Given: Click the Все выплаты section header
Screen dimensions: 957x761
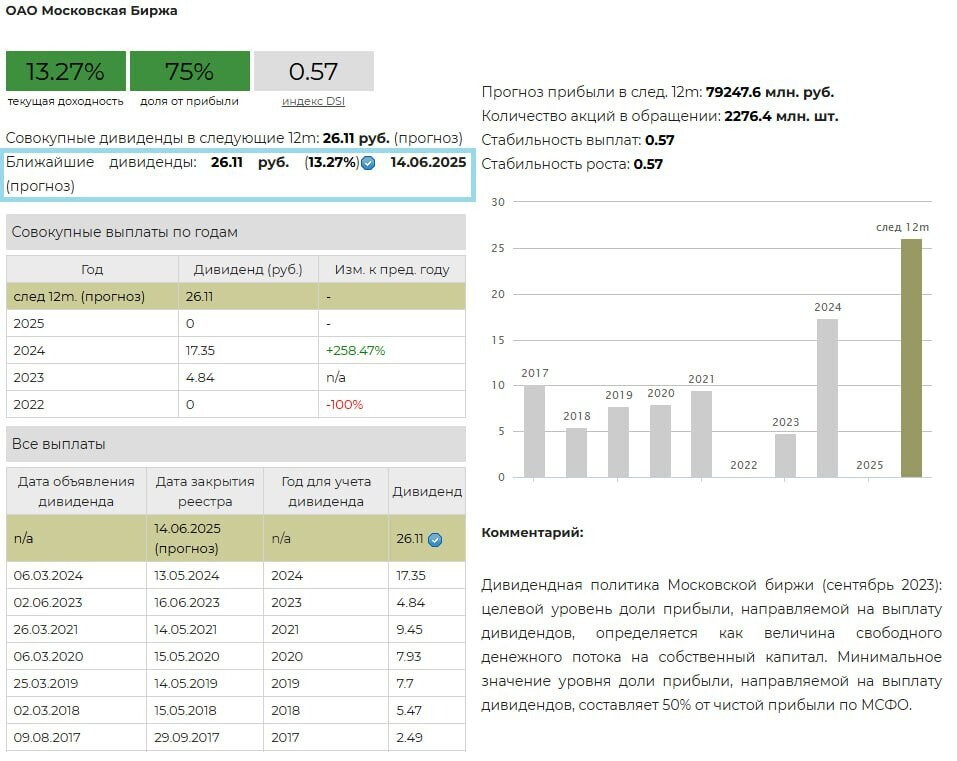Looking at the screenshot, I should 236,444.
